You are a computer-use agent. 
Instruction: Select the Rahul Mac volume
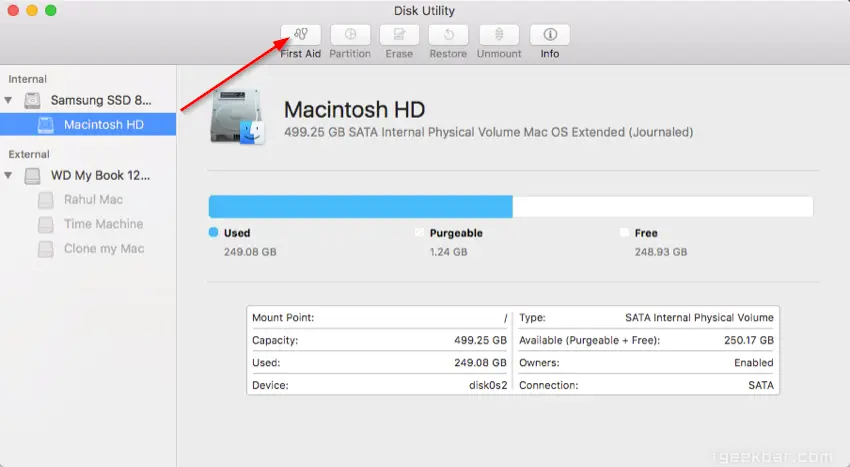coord(93,200)
